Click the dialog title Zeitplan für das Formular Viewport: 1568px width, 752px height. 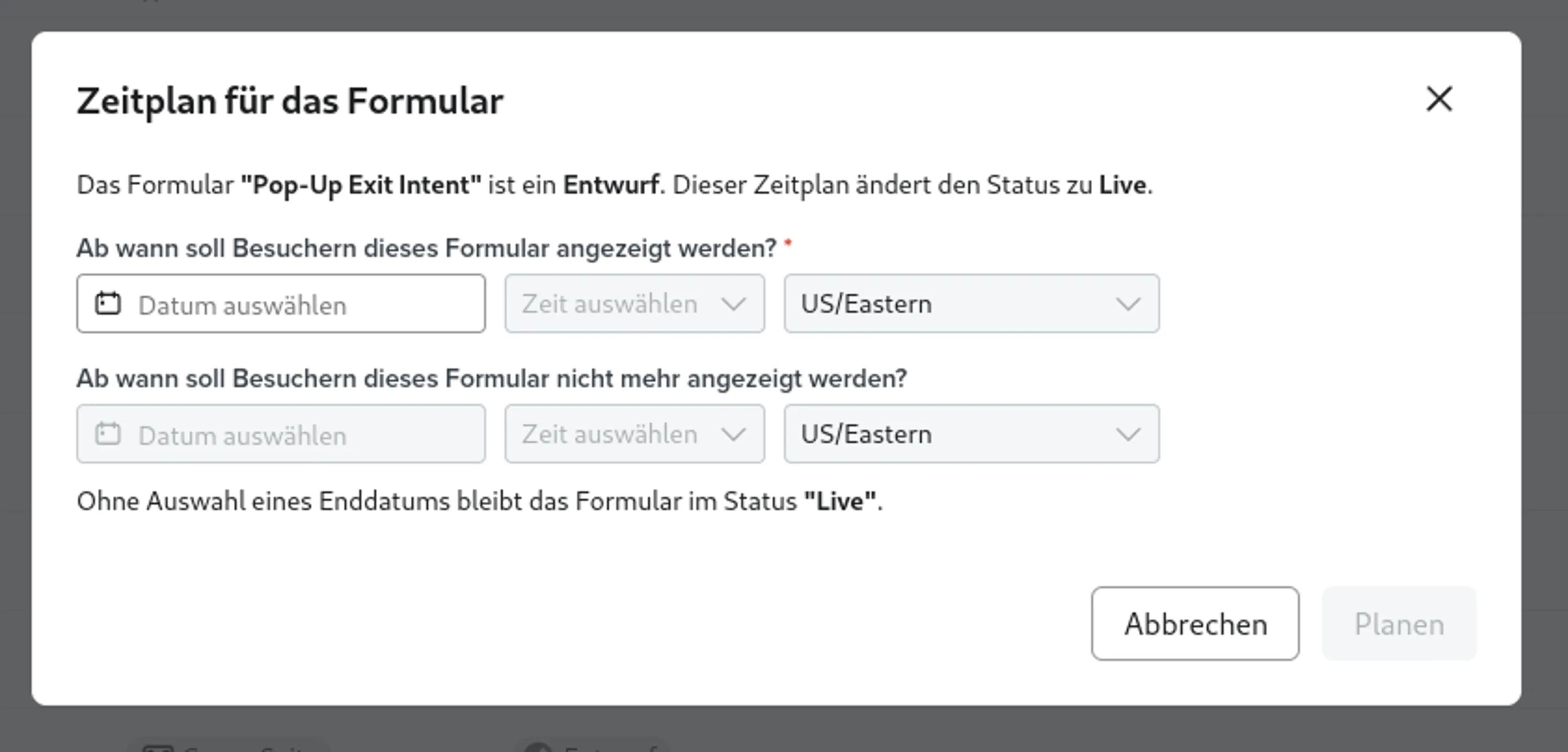(290, 101)
